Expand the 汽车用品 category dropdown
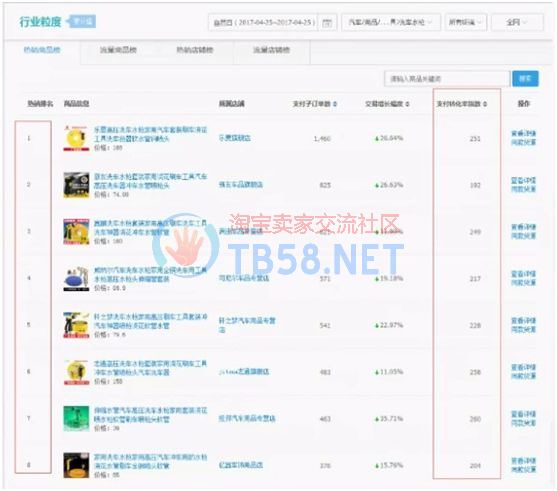Screen dimensions: 557x491 [x=391, y=22]
